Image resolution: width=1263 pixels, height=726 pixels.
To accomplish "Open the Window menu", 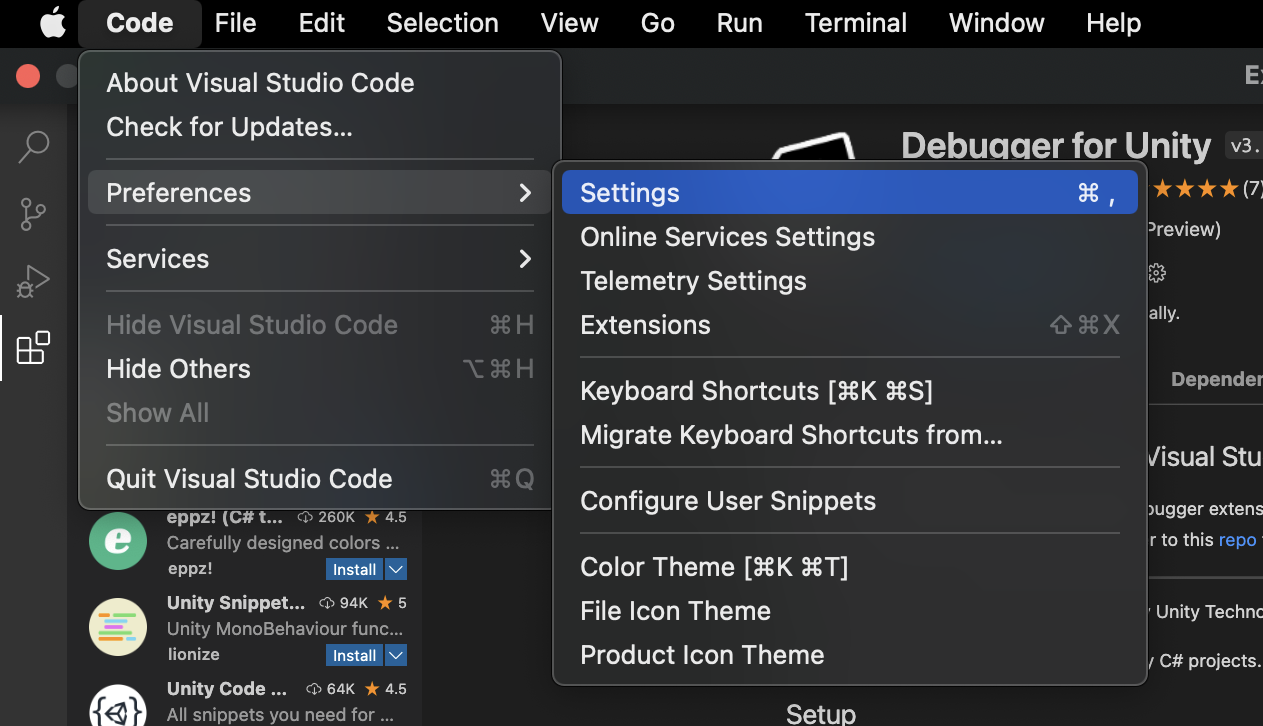I will pyautogui.click(x=997, y=23).
